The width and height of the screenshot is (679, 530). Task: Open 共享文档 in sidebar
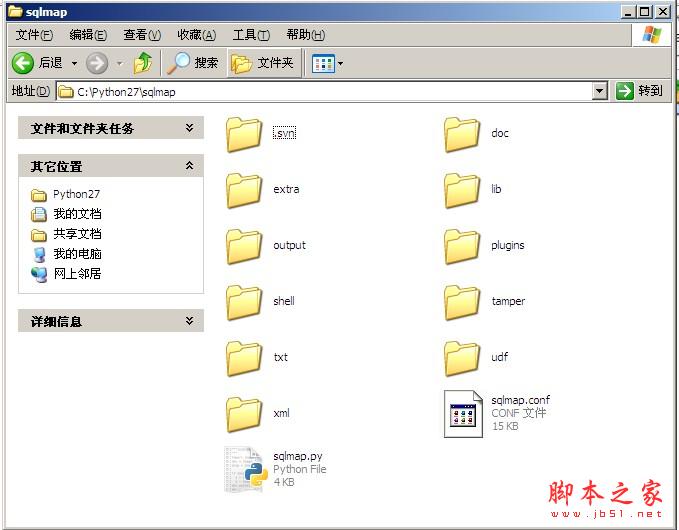click(x=78, y=234)
